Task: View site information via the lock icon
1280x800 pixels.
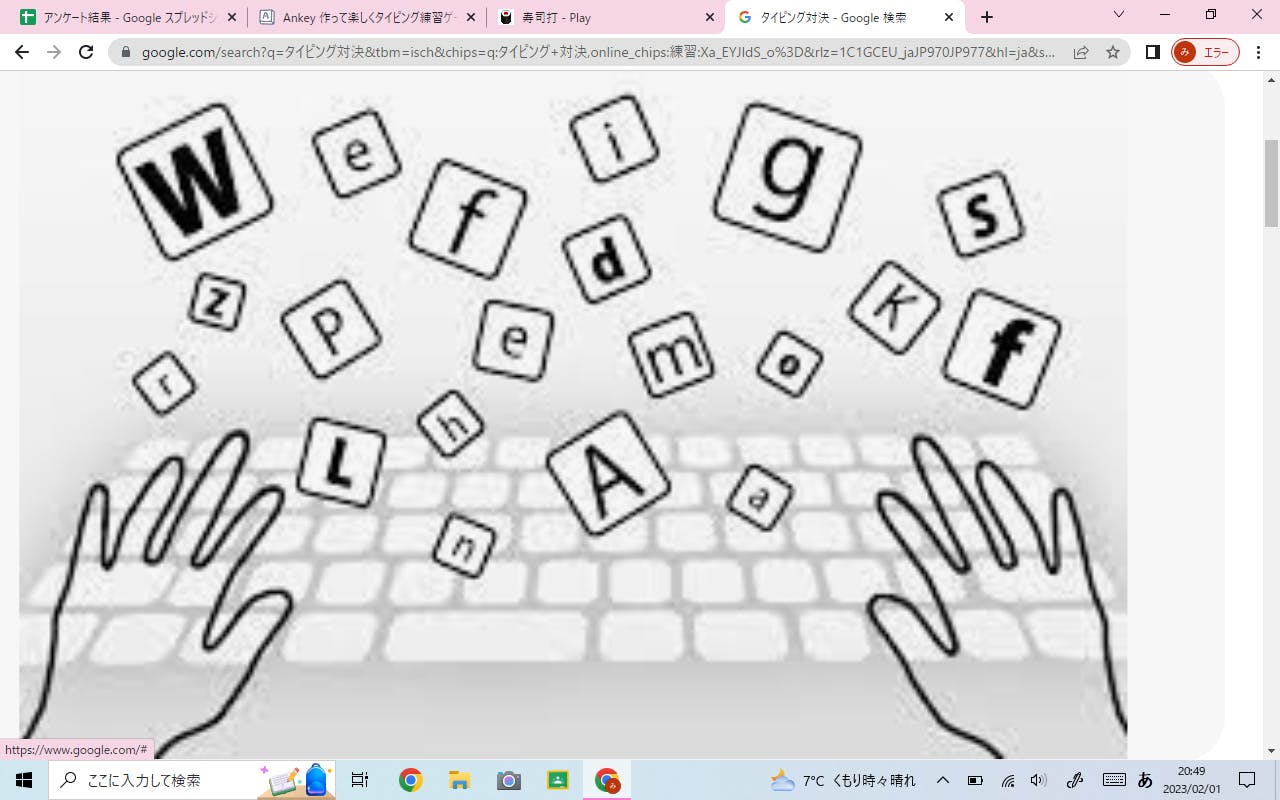Action: [x=126, y=52]
